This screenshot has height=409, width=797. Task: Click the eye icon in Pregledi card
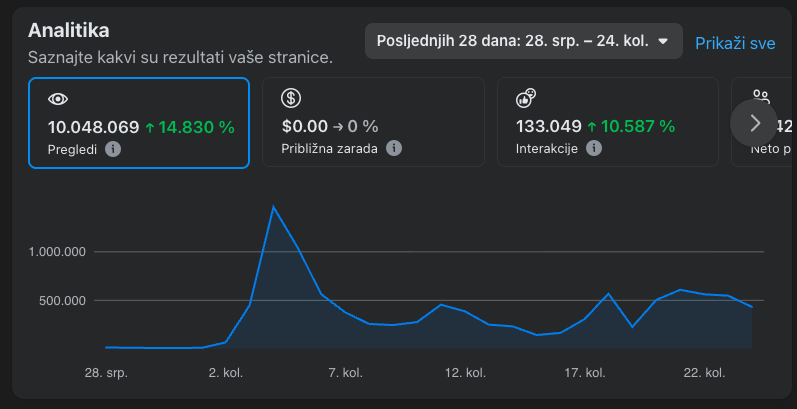[58, 98]
